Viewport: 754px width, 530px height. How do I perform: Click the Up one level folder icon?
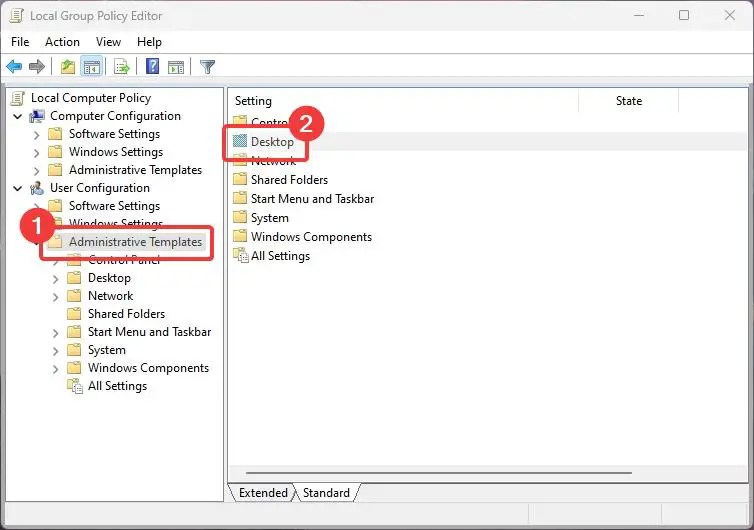click(68, 66)
